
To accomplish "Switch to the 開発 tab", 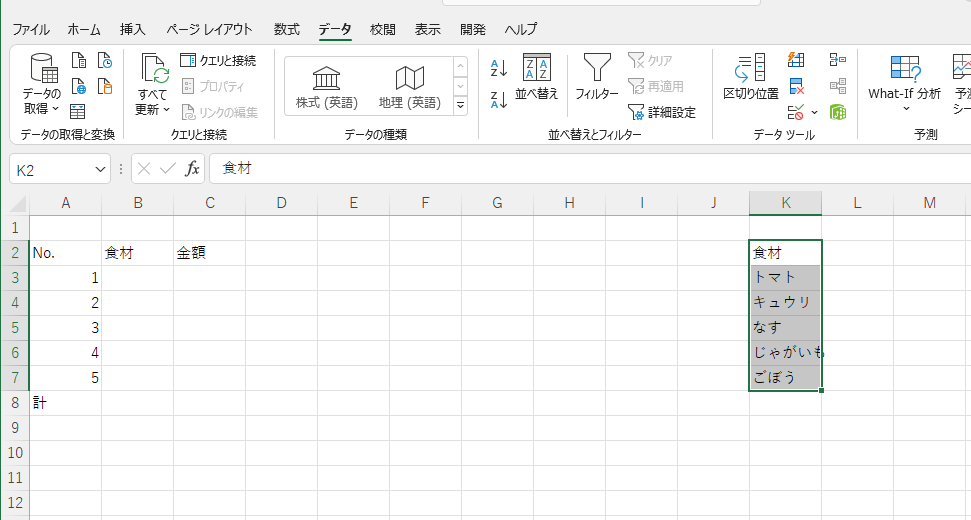I will (x=472, y=29).
